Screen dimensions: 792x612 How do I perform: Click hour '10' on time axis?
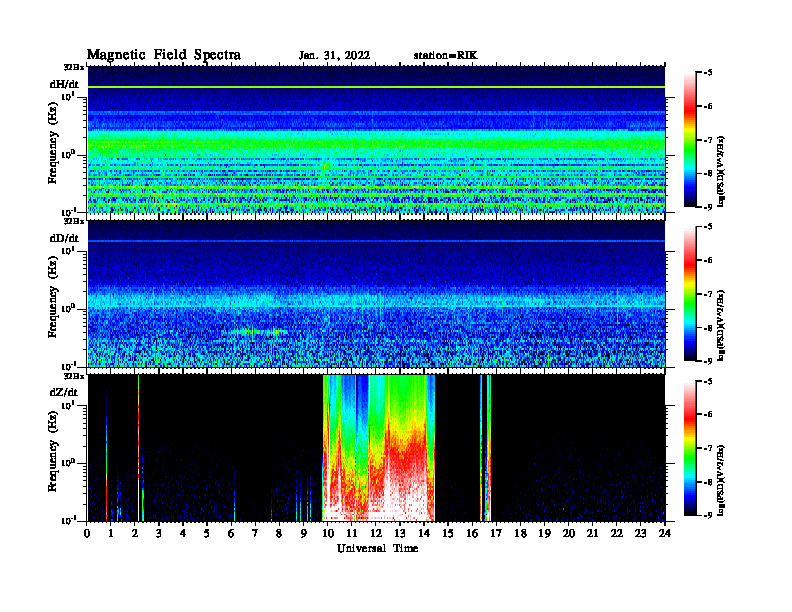click(328, 533)
